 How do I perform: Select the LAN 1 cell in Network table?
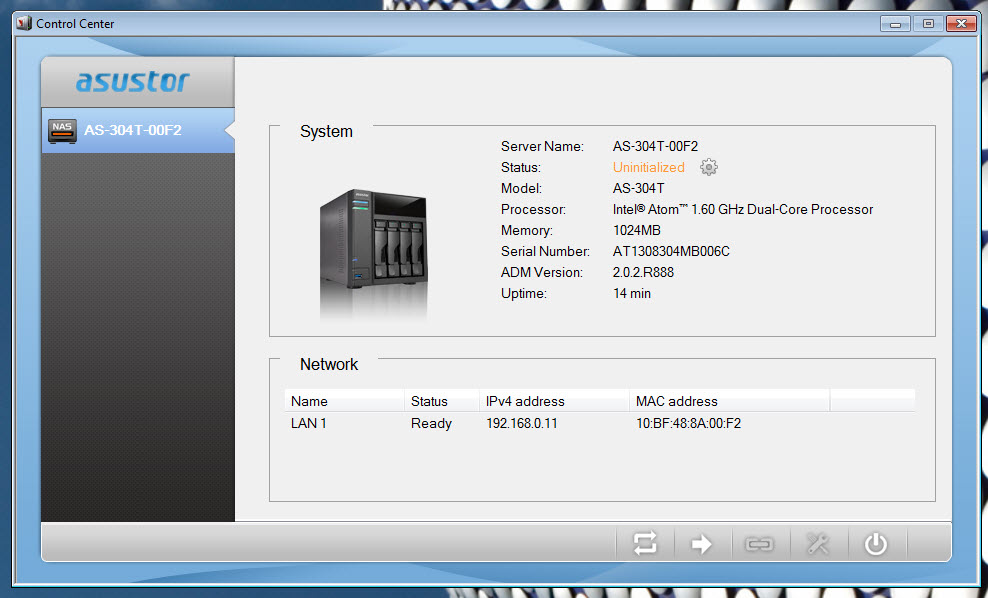coord(308,423)
